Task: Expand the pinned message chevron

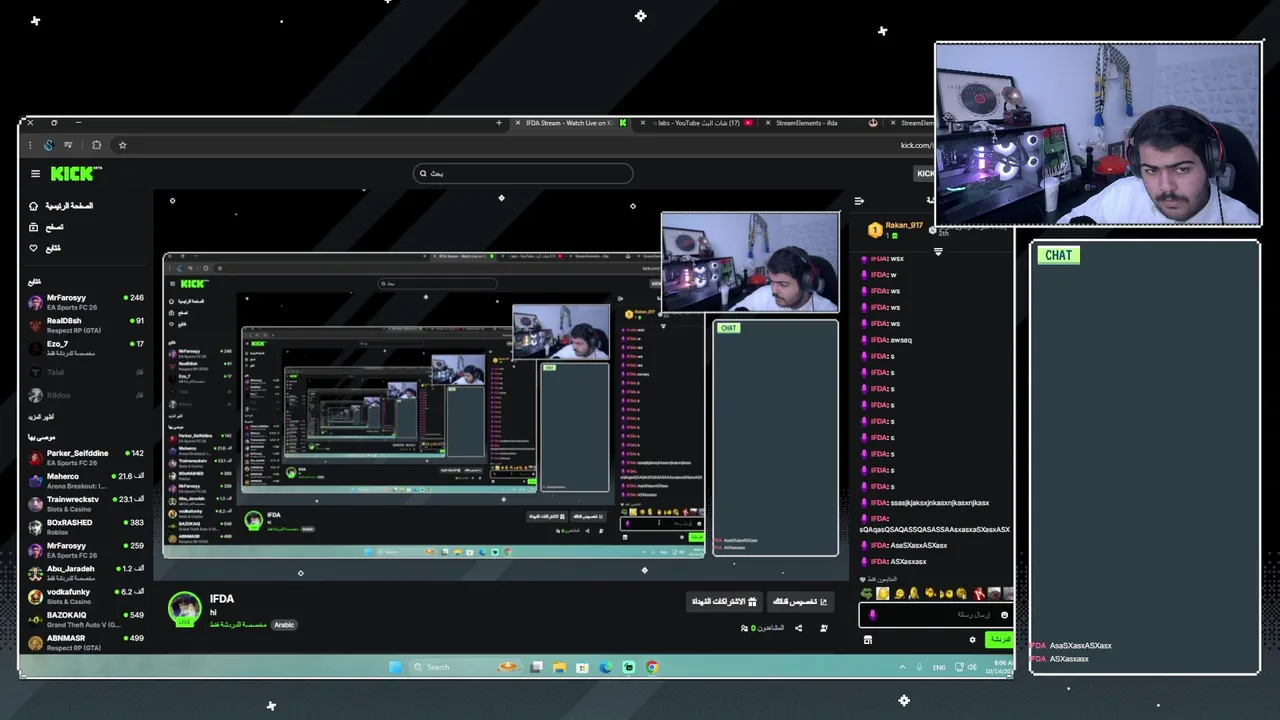Action: tap(938, 252)
